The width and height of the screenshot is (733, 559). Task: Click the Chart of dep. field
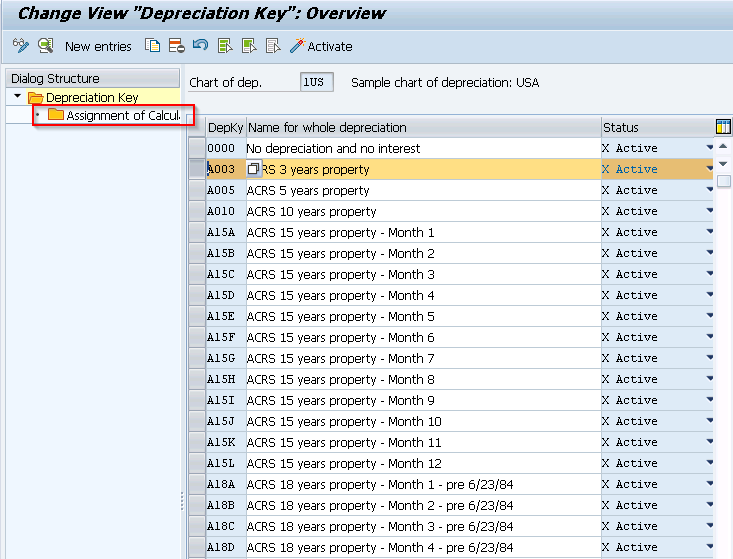pyautogui.click(x=316, y=82)
